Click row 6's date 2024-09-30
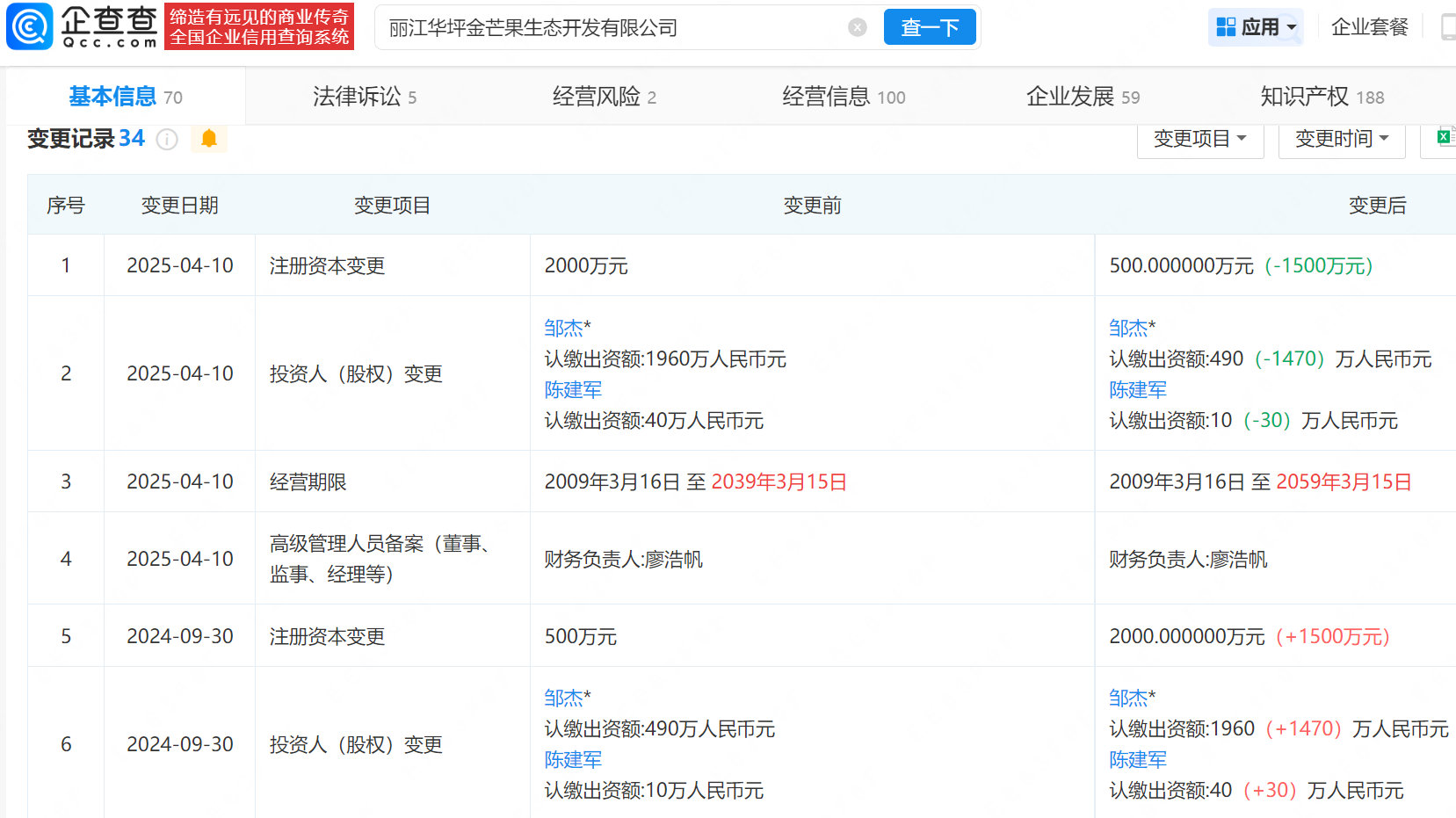 [x=180, y=744]
